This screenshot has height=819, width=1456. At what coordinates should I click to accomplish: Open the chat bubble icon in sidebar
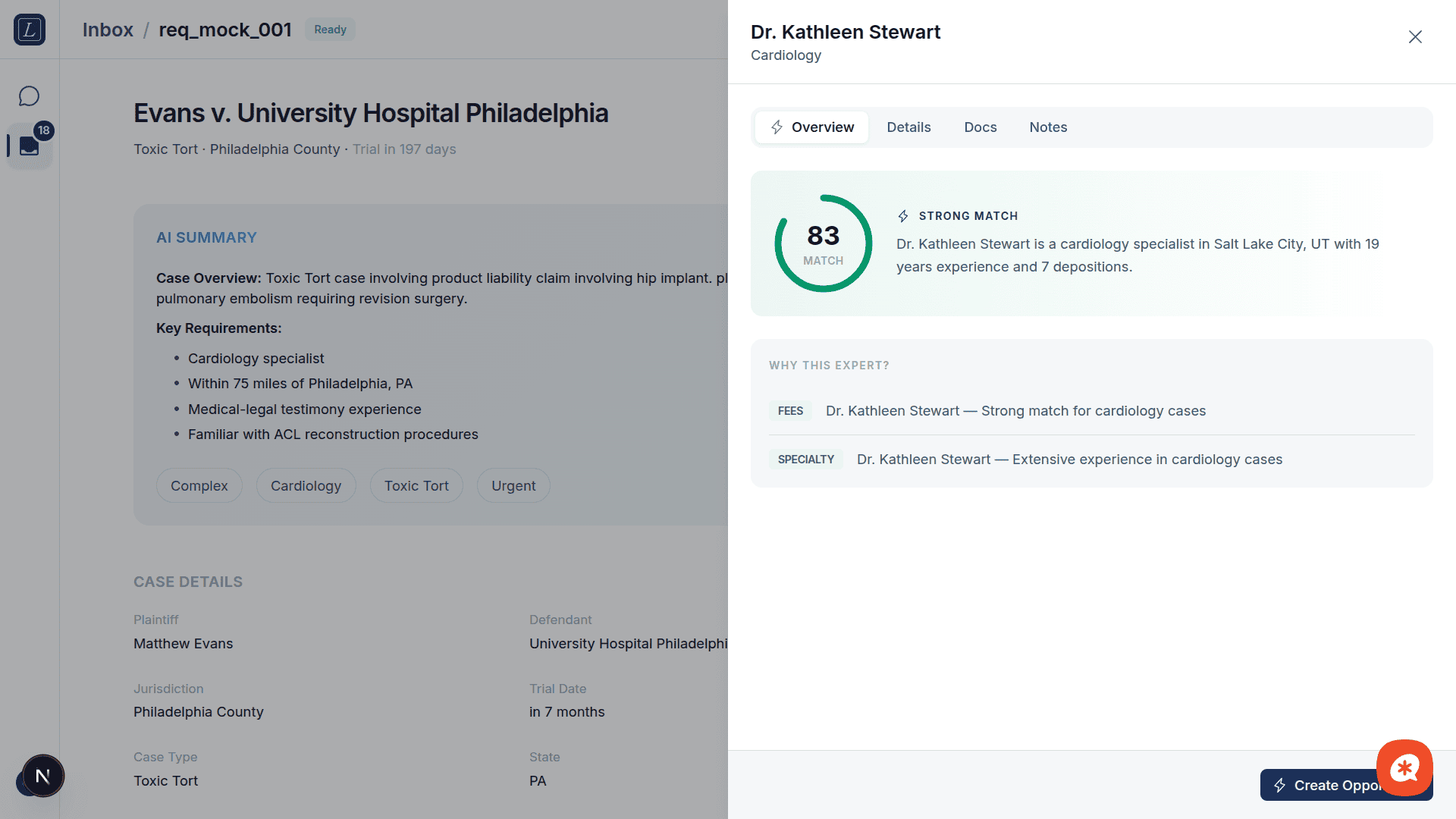click(29, 96)
